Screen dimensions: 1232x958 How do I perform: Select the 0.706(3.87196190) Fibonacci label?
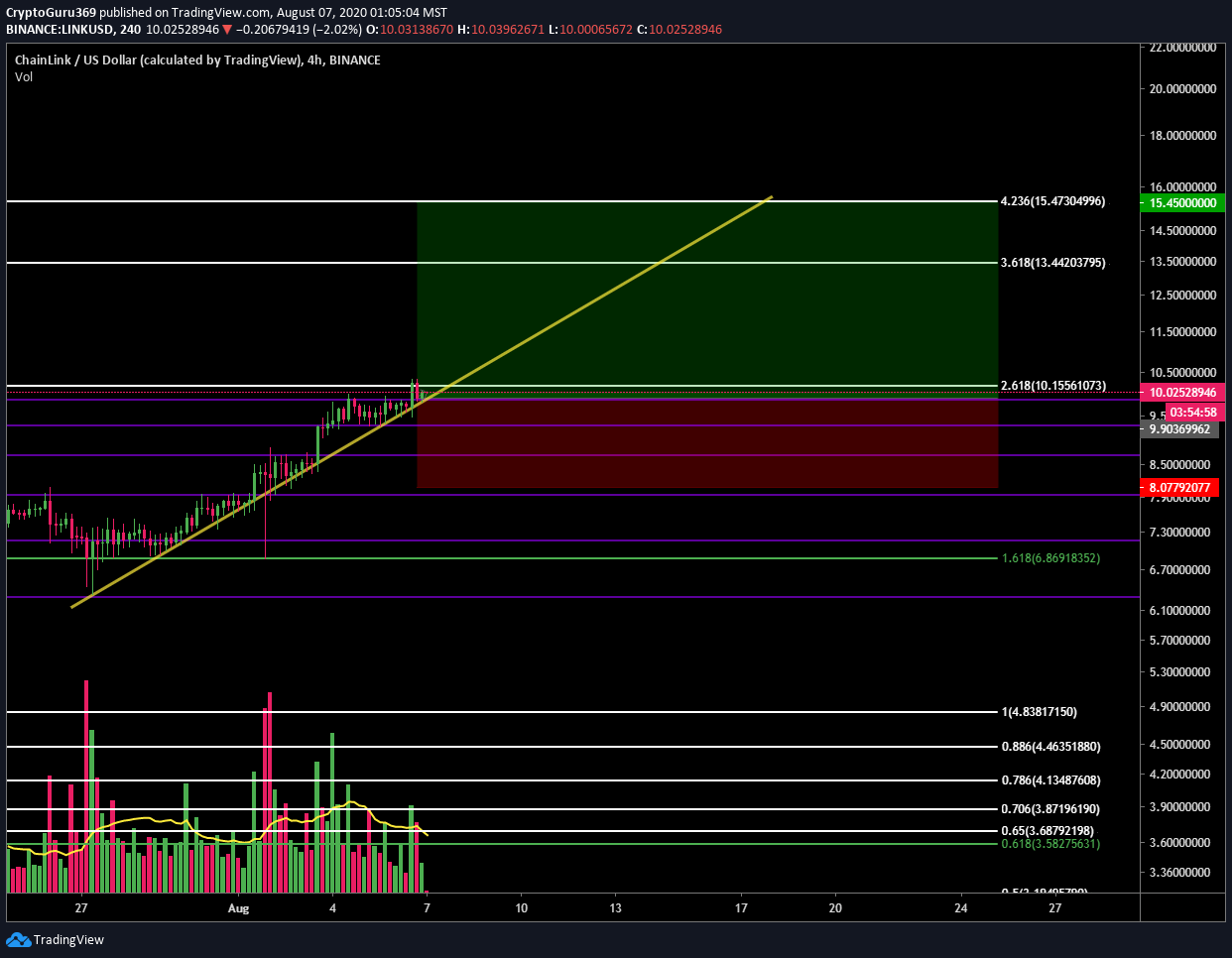pyautogui.click(x=1050, y=809)
